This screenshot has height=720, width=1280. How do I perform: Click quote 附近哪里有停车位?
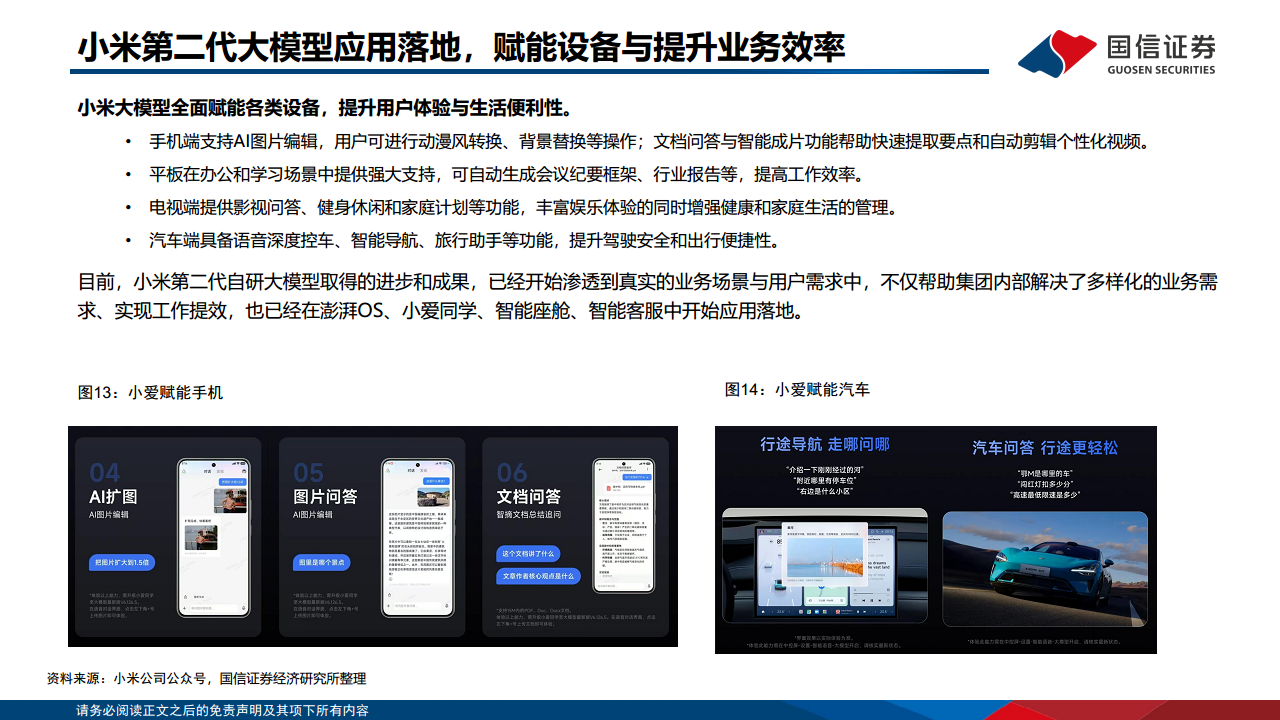pos(824,480)
